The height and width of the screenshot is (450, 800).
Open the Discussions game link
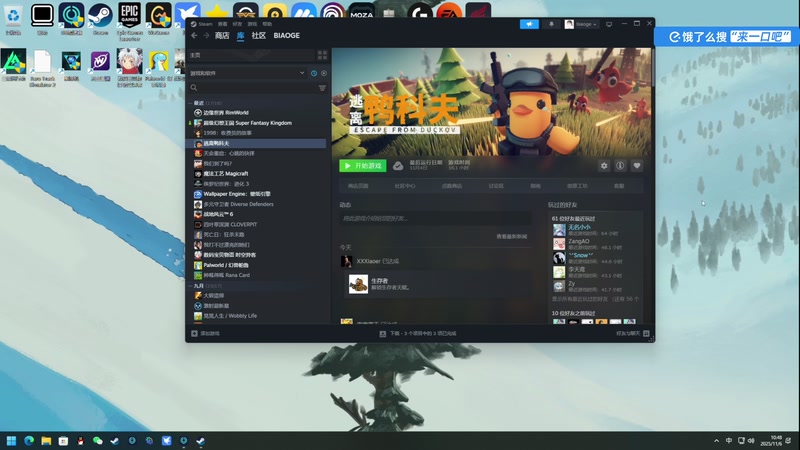[496, 186]
